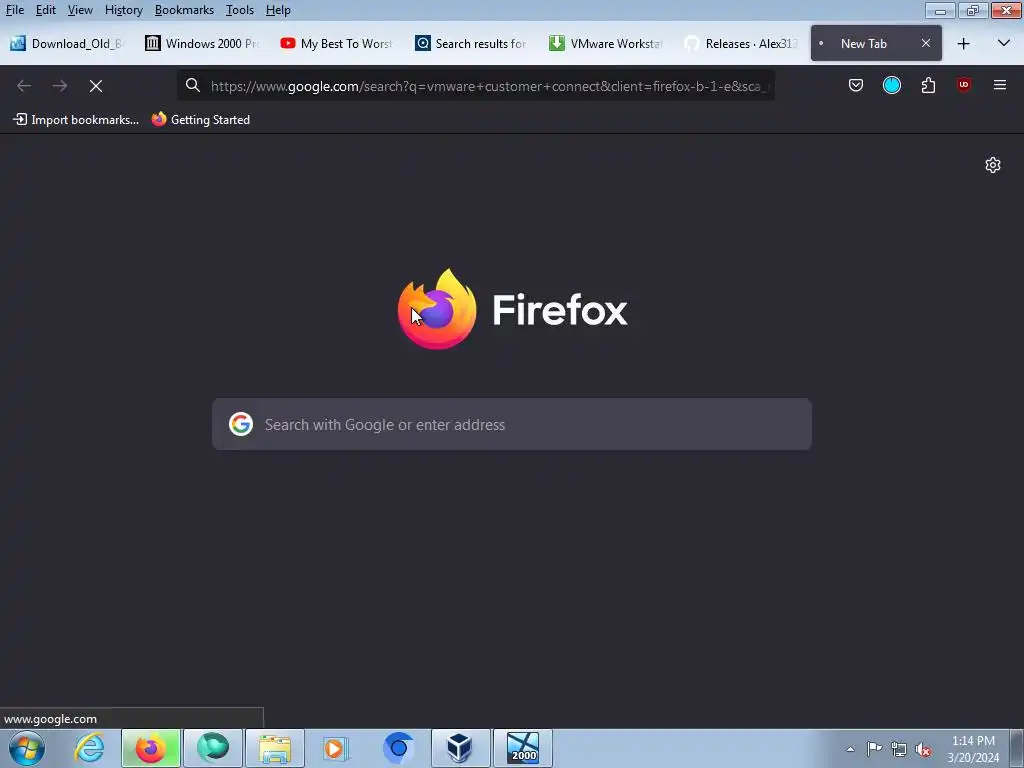The image size is (1024, 768).
Task: Open green globe browser on taskbar
Action: 213,748
